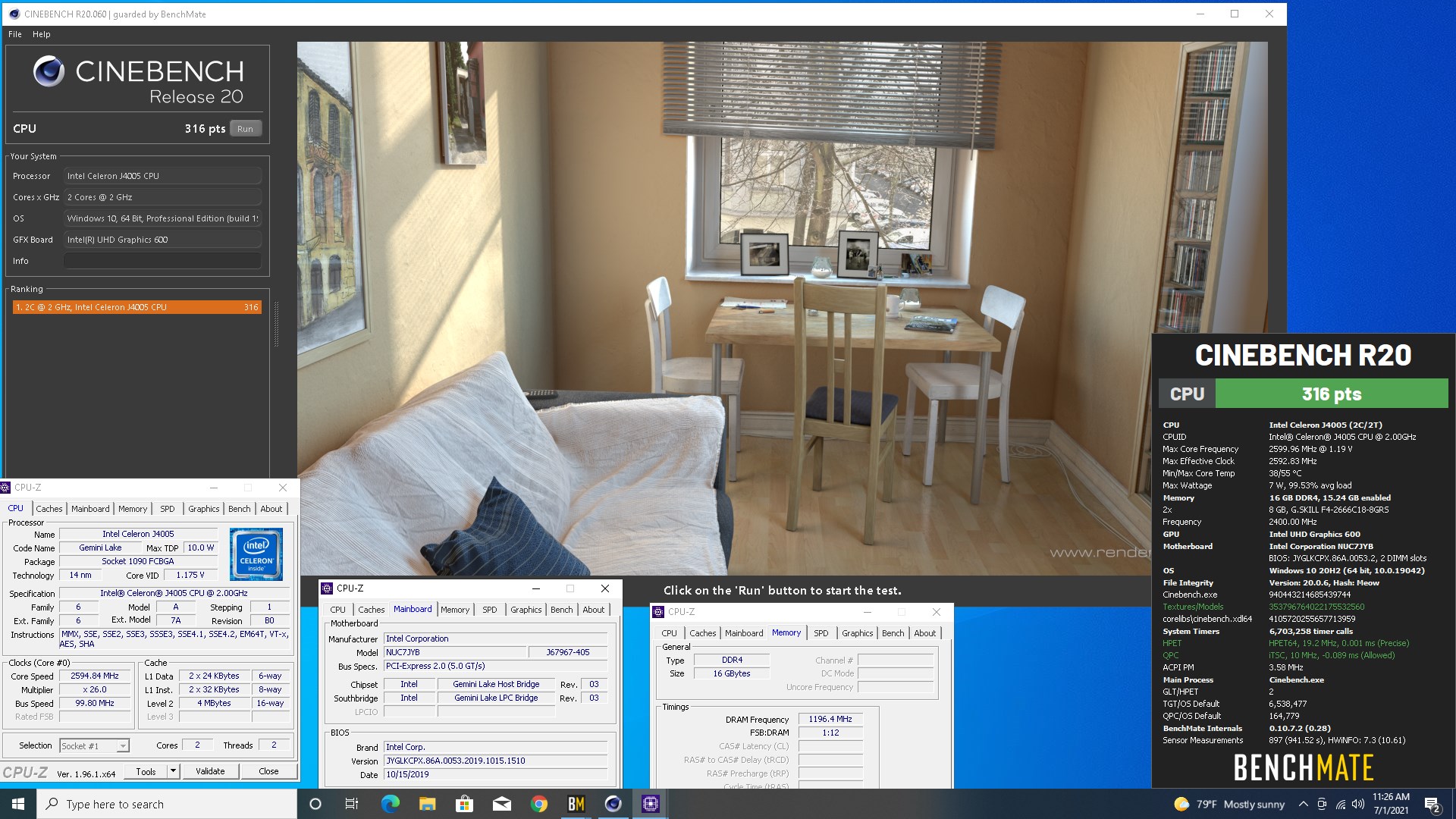1456x819 pixels.
Task: Expand the Socket #1 selection dropdown
Action: pos(122,746)
